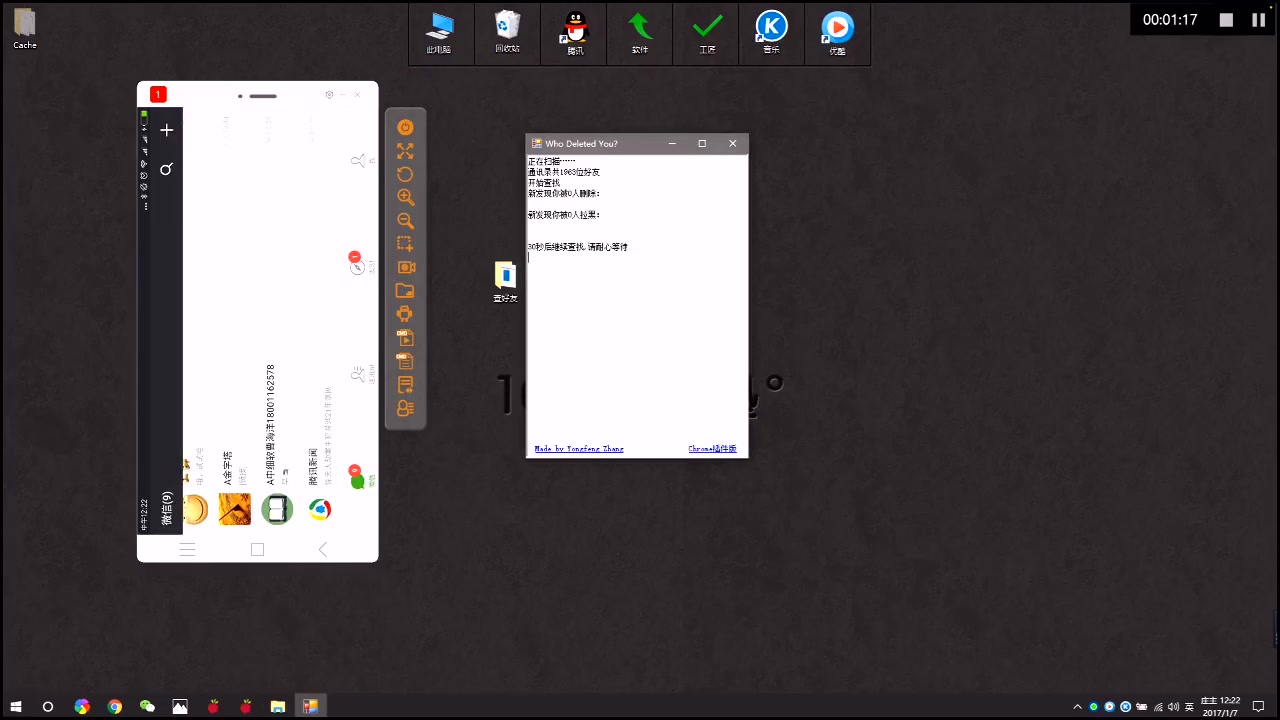Tap the phone's home square button

tap(257, 549)
